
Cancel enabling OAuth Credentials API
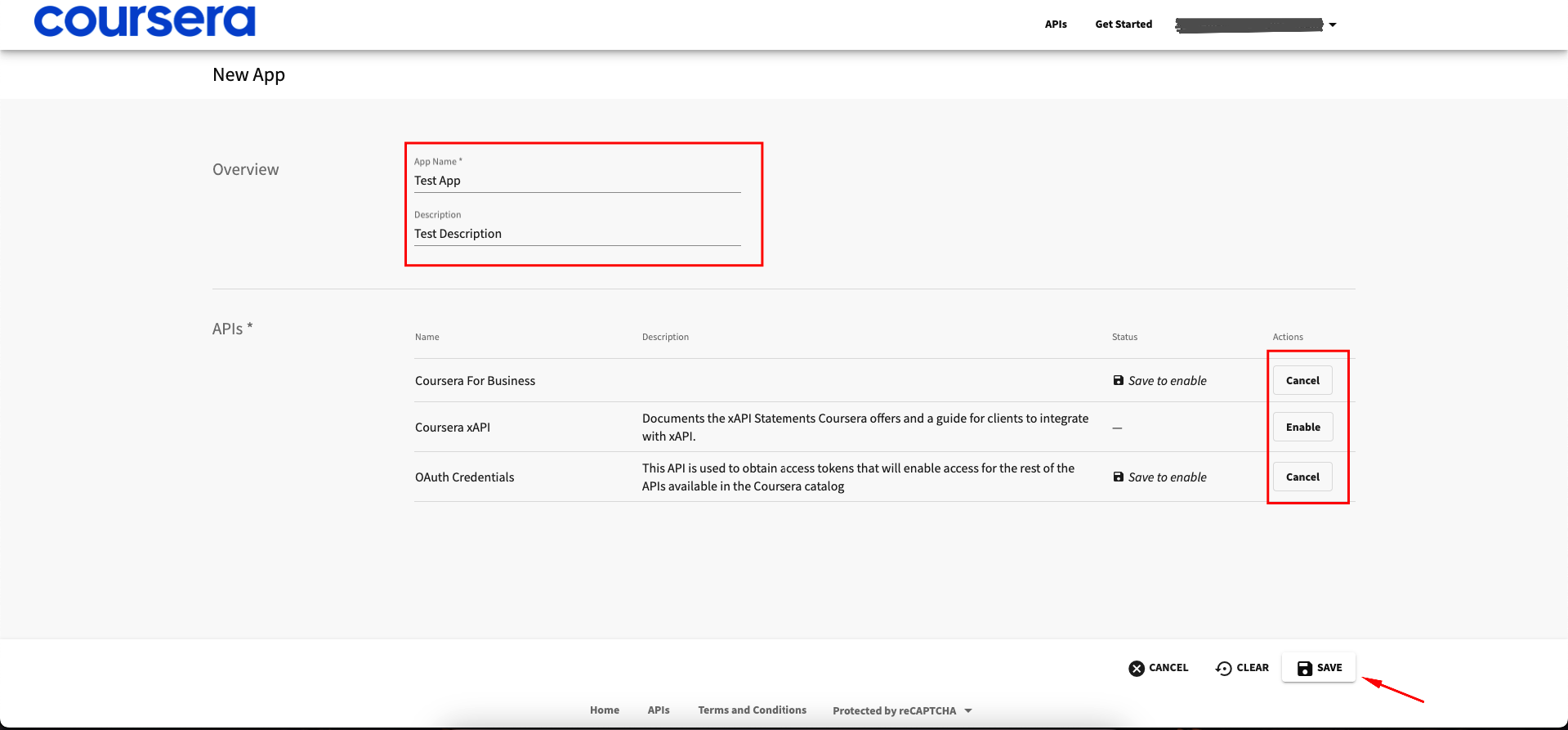[x=1302, y=477]
